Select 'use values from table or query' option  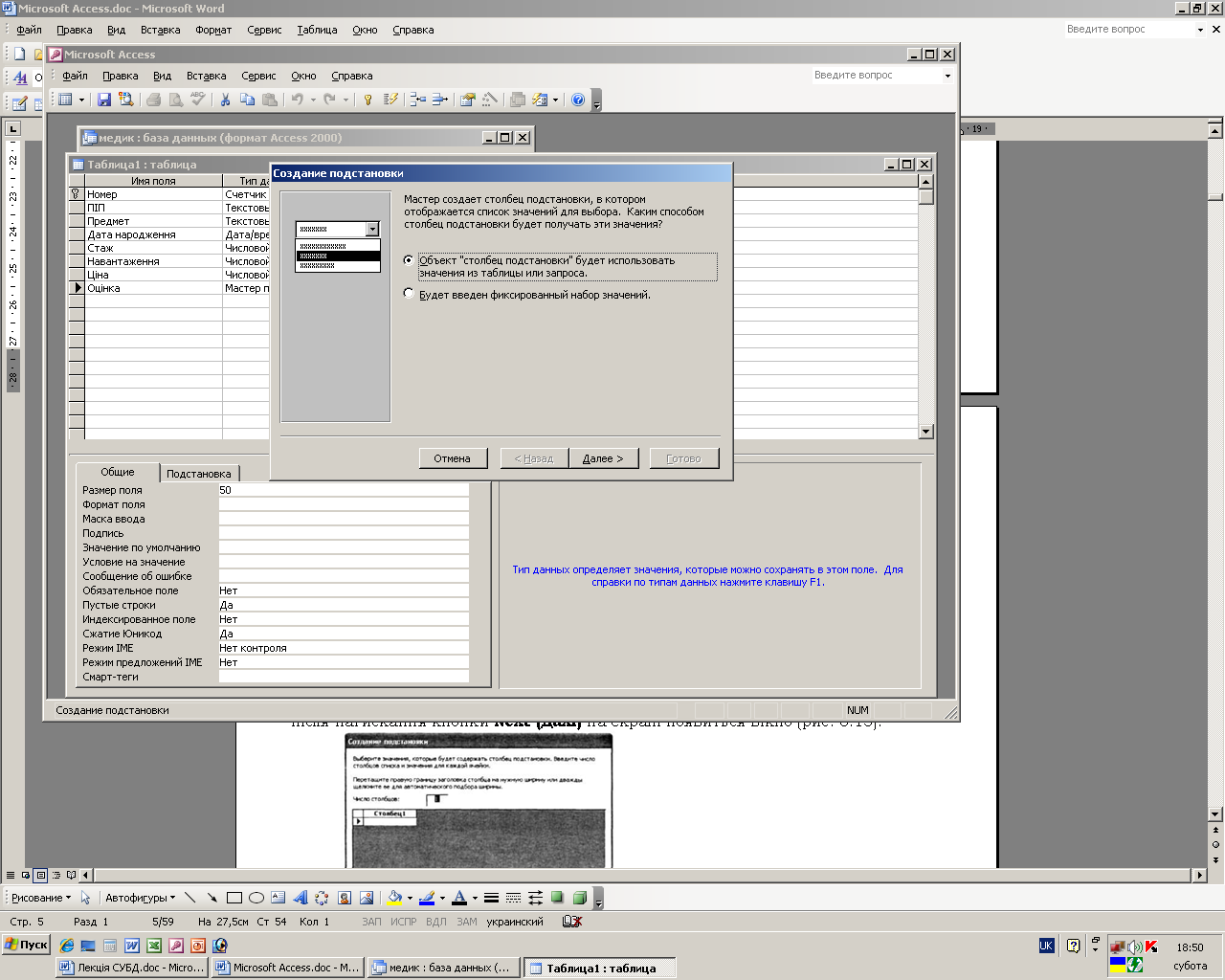(x=409, y=260)
